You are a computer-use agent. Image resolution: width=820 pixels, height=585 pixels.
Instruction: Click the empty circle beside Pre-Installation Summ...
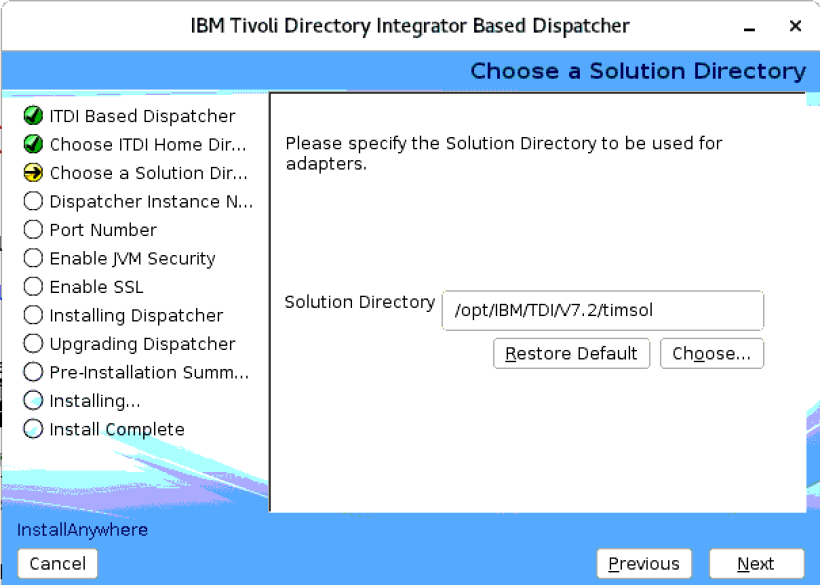33,372
